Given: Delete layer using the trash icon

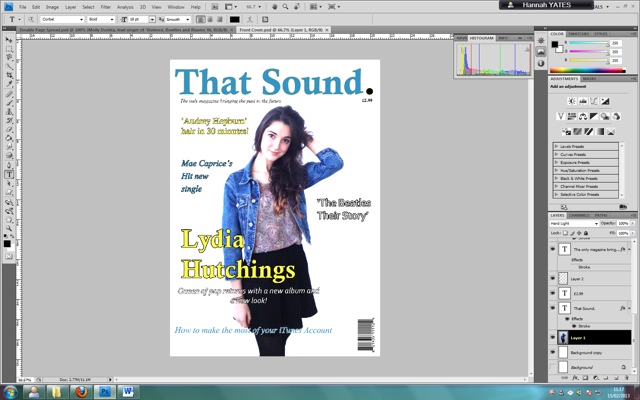Looking at the screenshot, I should [626, 378].
